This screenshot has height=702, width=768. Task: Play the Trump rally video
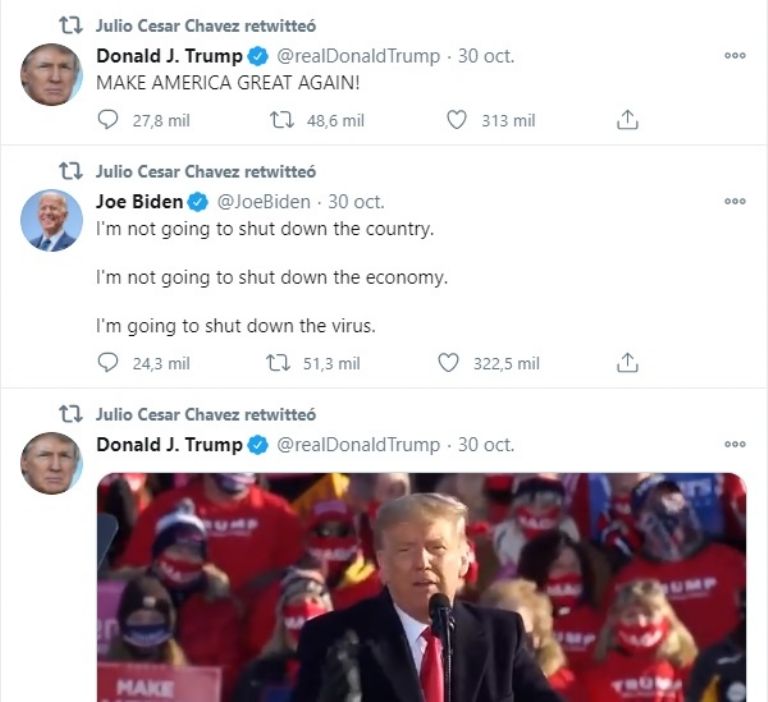pyautogui.click(x=421, y=587)
